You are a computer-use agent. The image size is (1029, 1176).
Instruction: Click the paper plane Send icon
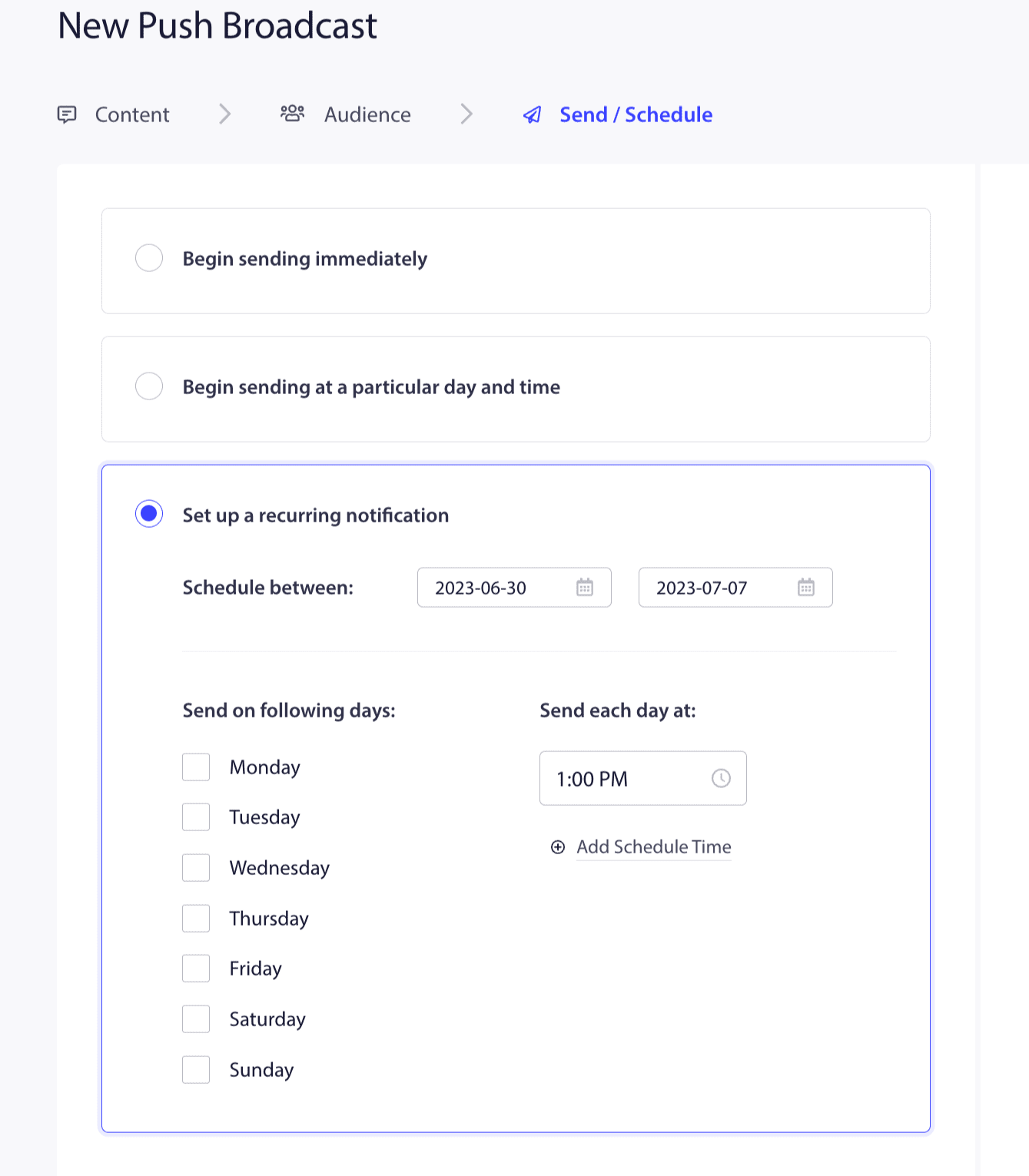coord(532,115)
